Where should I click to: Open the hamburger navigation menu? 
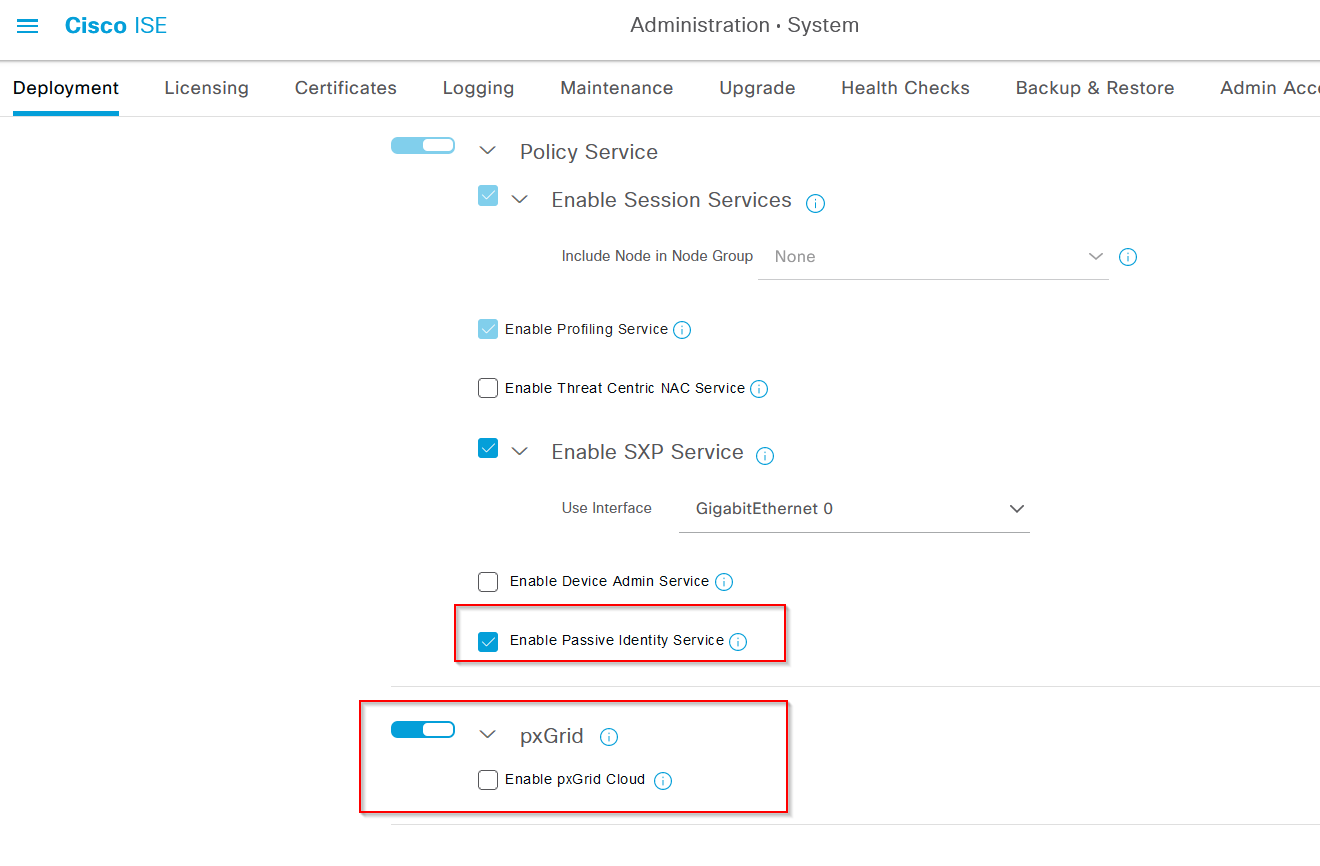28,26
